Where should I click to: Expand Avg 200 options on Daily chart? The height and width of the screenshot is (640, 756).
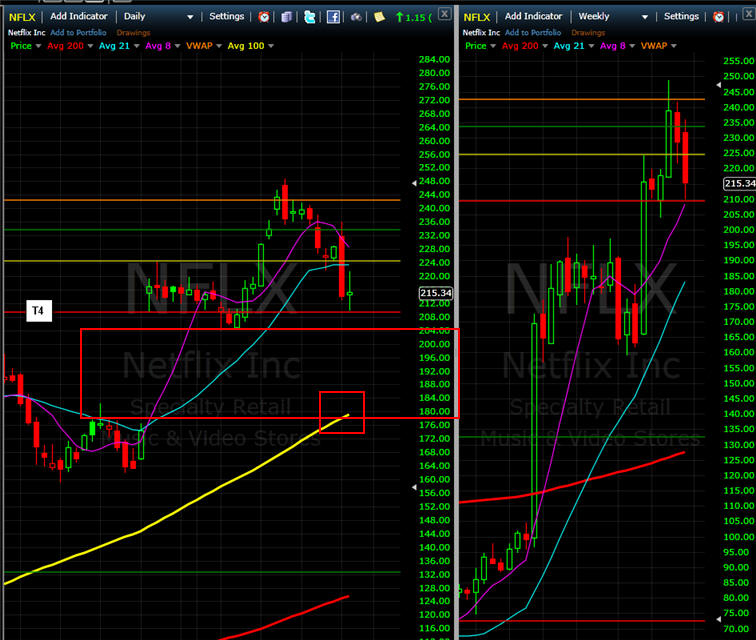coord(90,46)
